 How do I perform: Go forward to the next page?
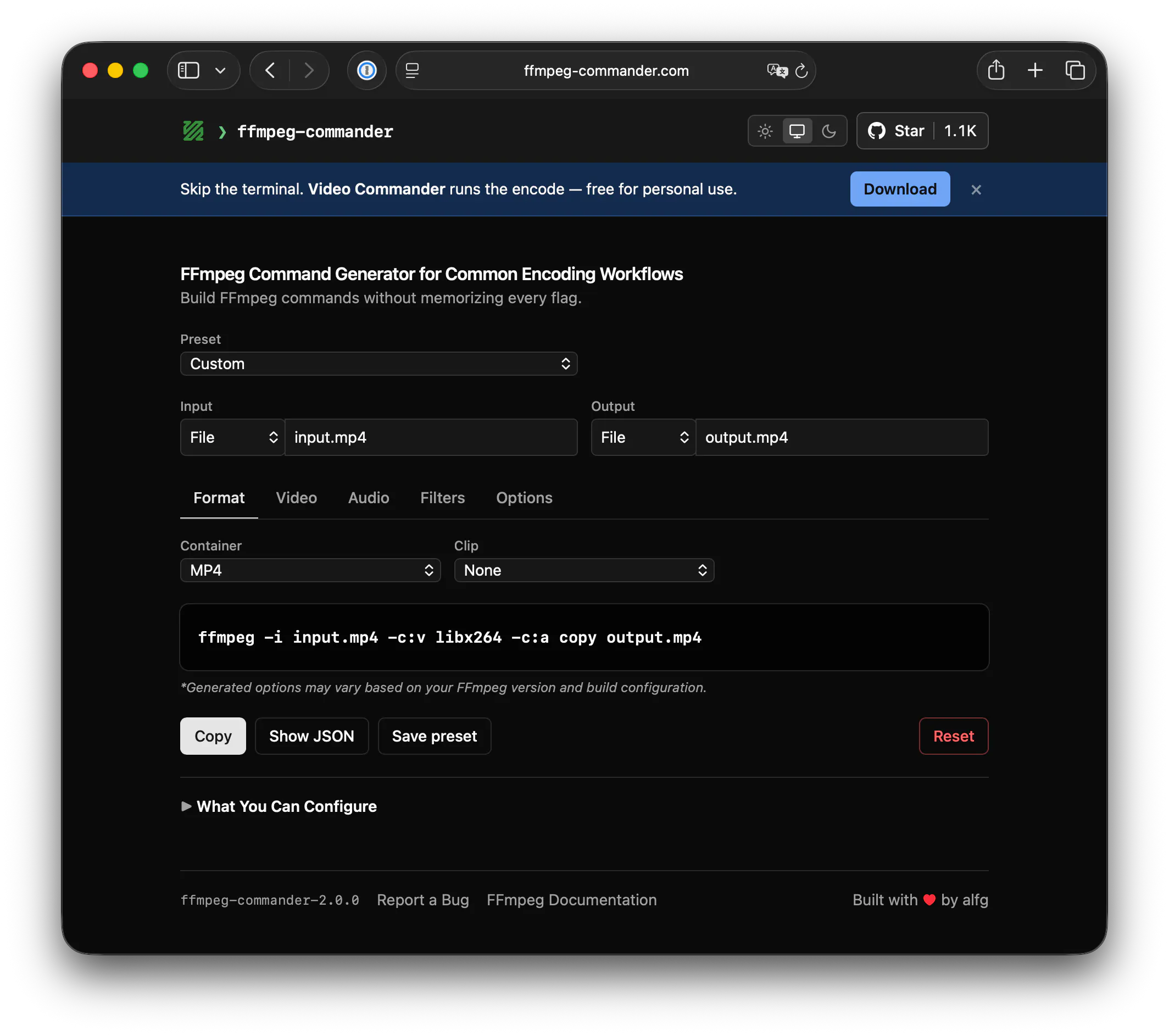[309, 70]
